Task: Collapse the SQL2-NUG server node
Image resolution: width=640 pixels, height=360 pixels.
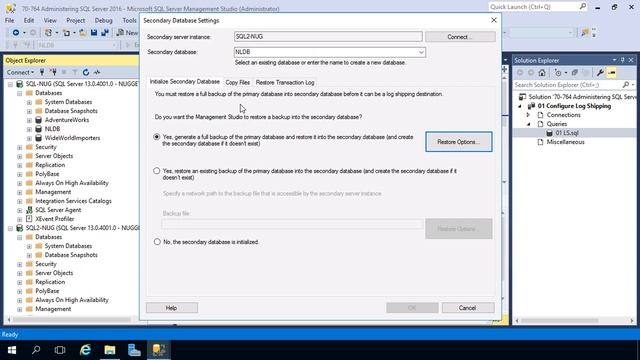Action: [11, 228]
